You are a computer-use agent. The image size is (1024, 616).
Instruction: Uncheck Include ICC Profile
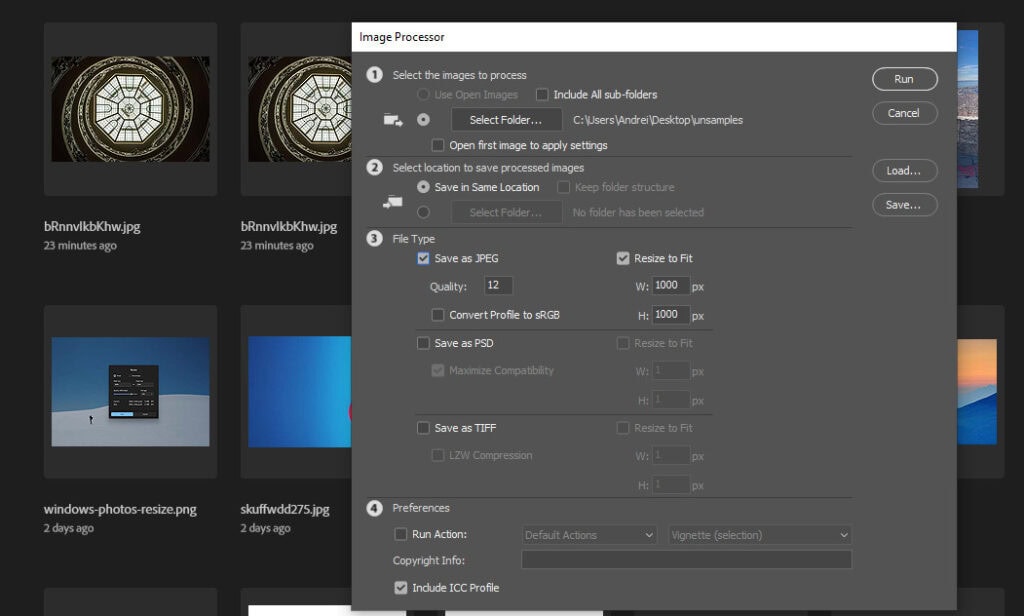(401, 587)
